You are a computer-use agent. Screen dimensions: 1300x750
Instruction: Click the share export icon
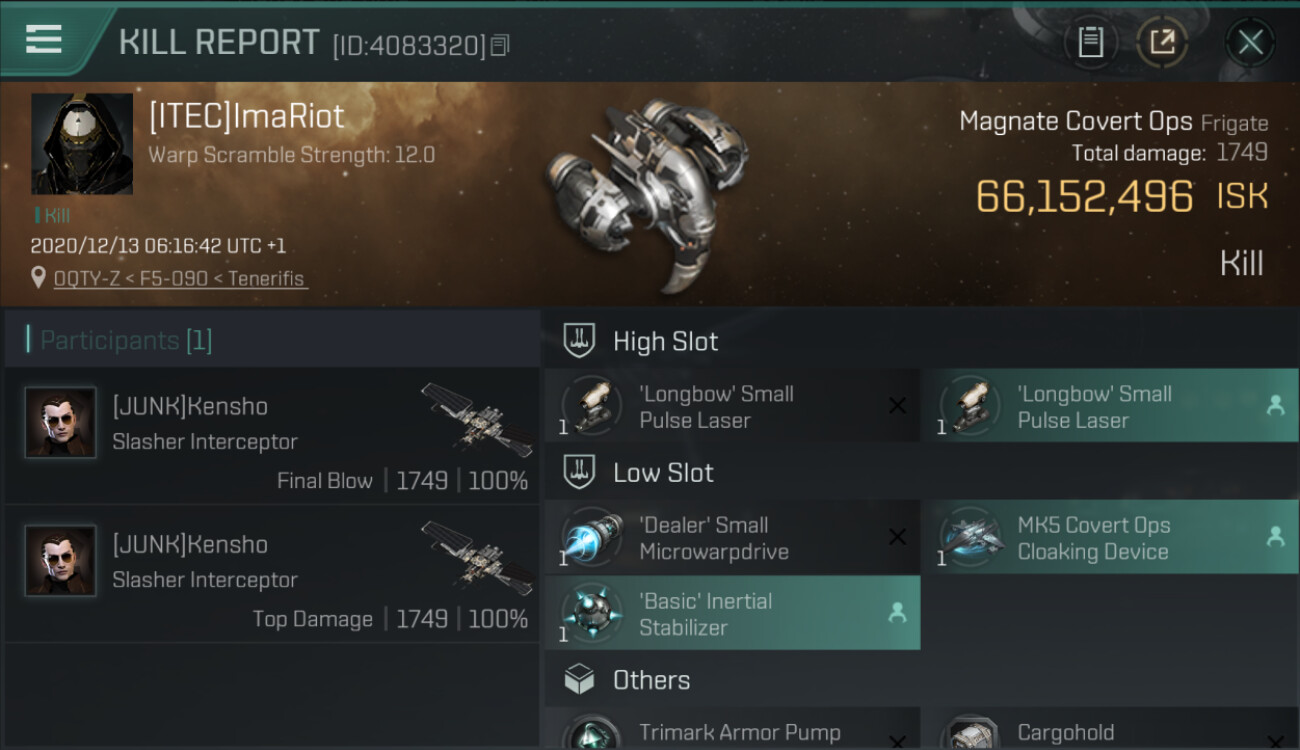[x=1162, y=42]
